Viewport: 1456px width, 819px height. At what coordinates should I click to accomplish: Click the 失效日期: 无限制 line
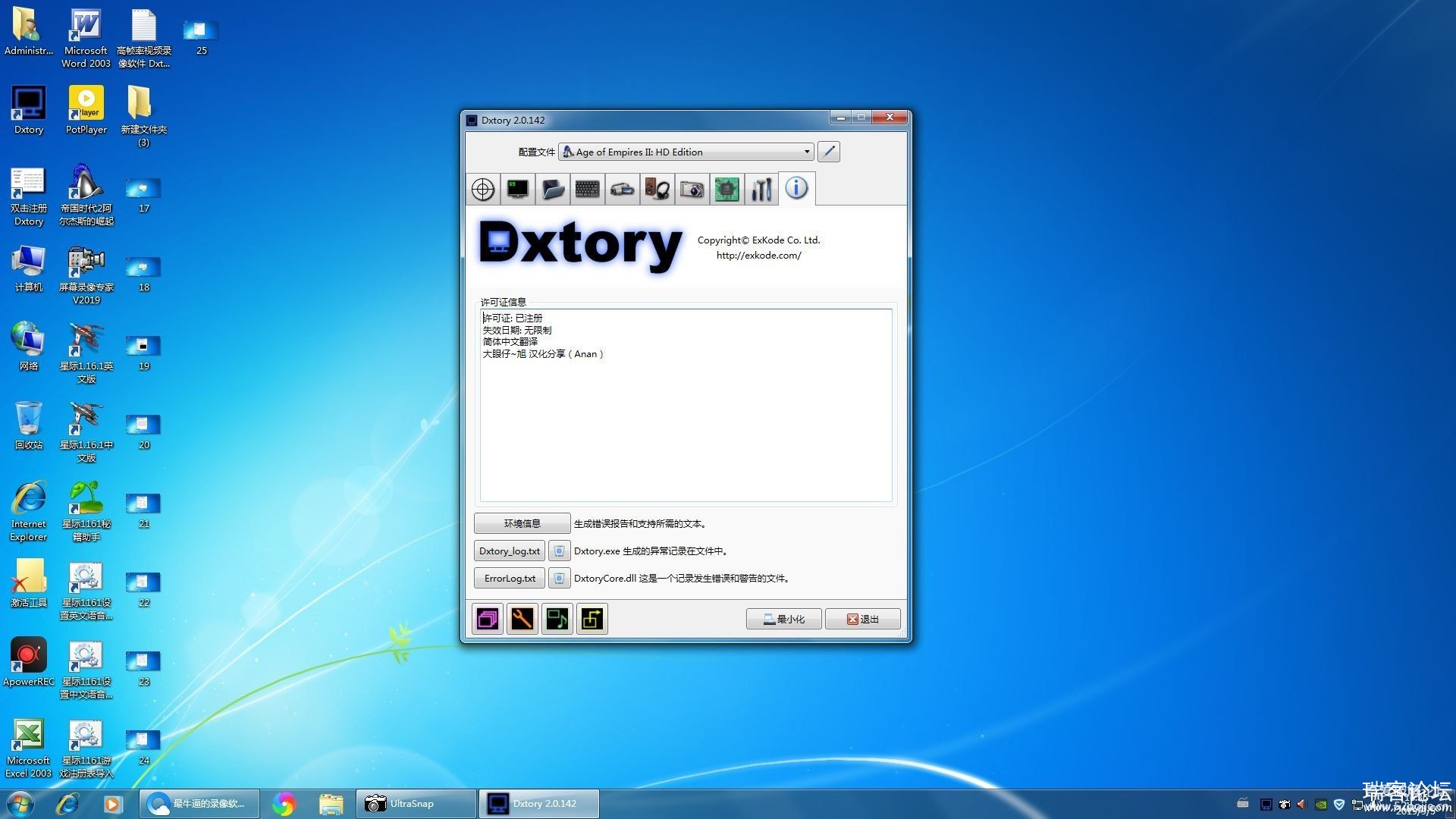(517, 330)
